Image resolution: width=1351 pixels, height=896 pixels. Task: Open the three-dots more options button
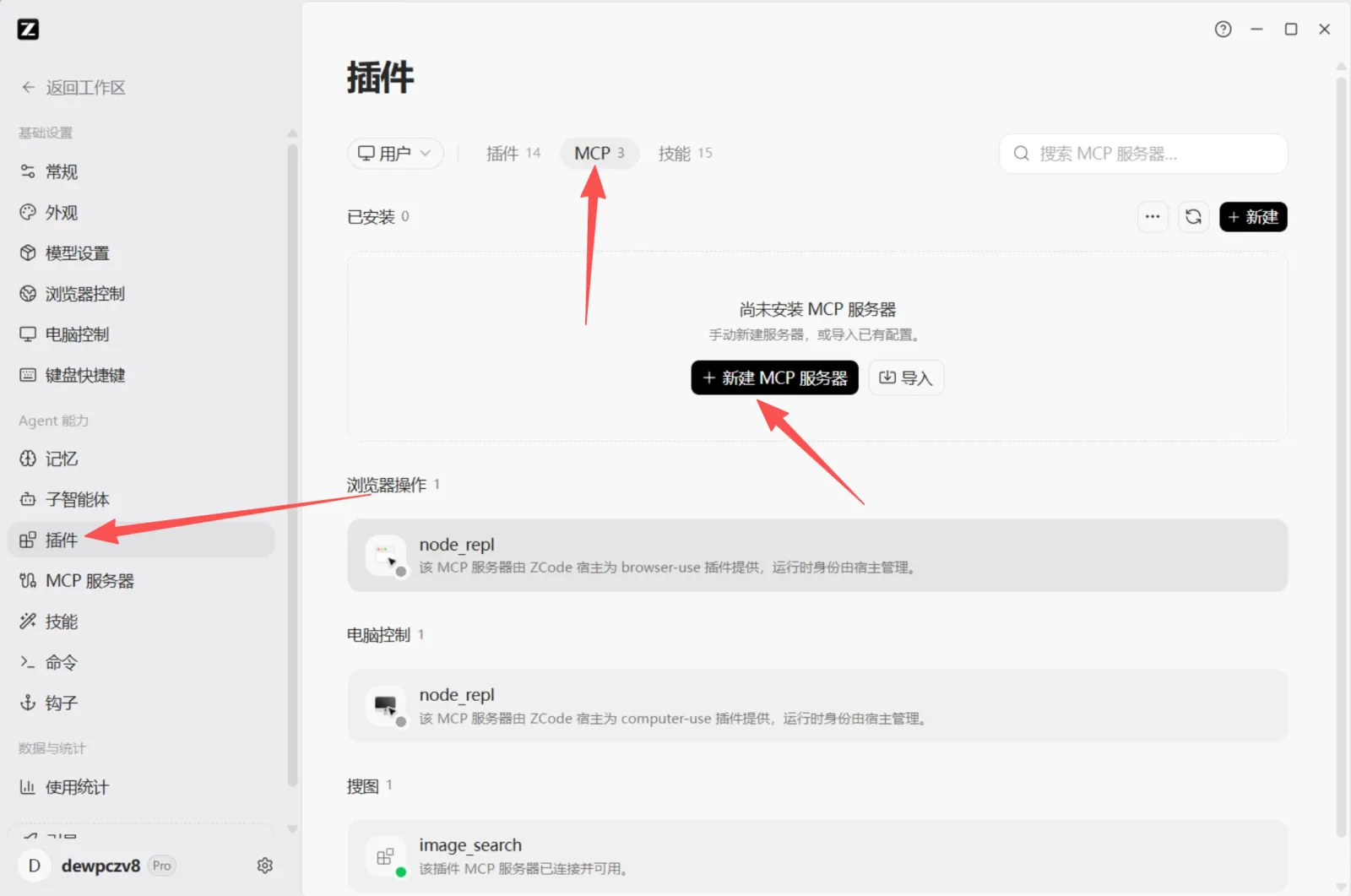click(x=1153, y=217)
